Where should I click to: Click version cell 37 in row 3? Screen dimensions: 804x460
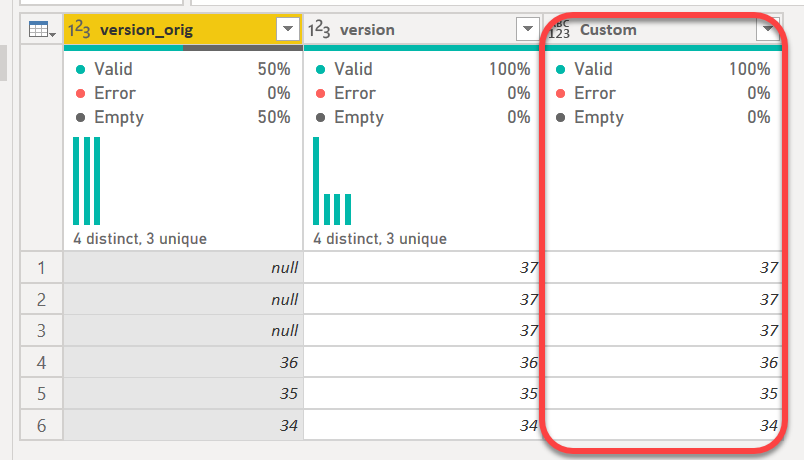(x=423, y=330)
